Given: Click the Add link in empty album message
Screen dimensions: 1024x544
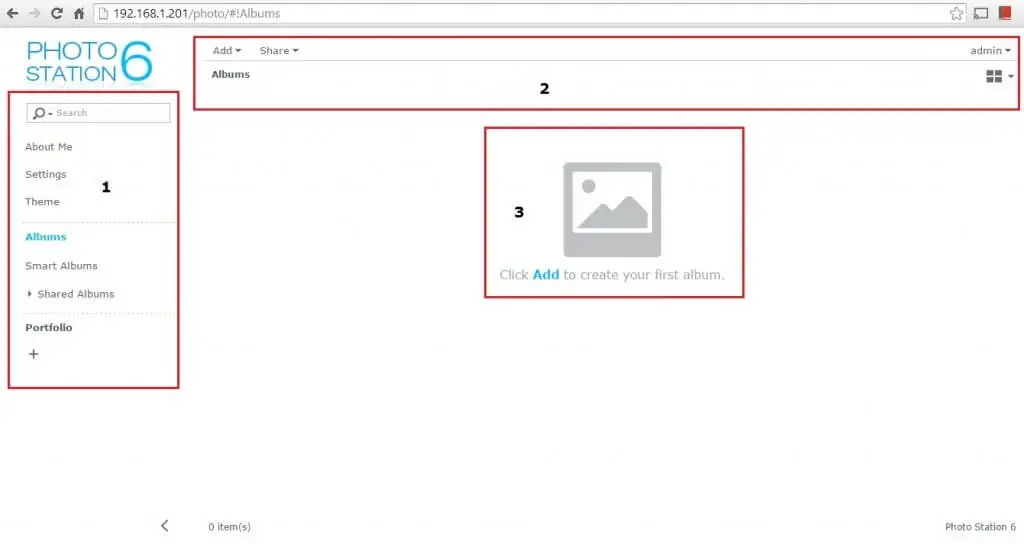Looking at the screenshot, I should click(x=546, y=274).
